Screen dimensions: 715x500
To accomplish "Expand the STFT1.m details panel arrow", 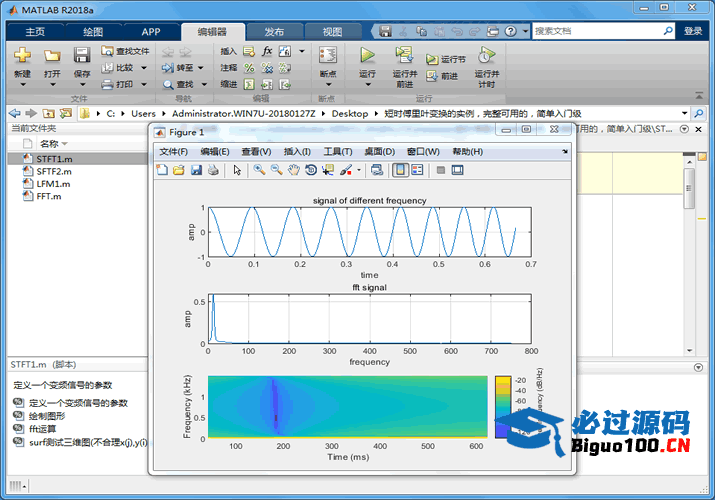I will tap(698, 367).
